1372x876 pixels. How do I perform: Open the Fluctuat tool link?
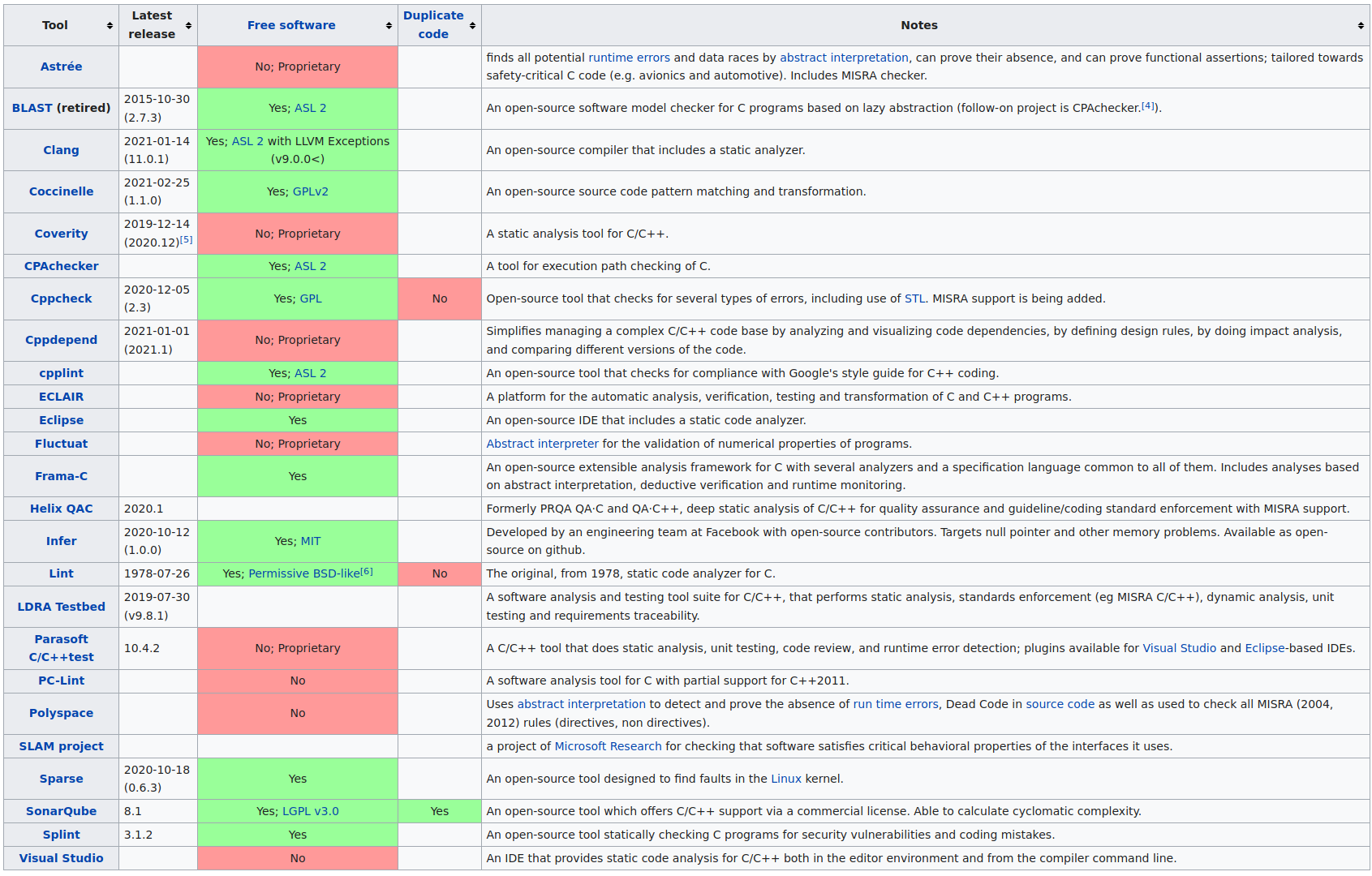pos(61,444)
